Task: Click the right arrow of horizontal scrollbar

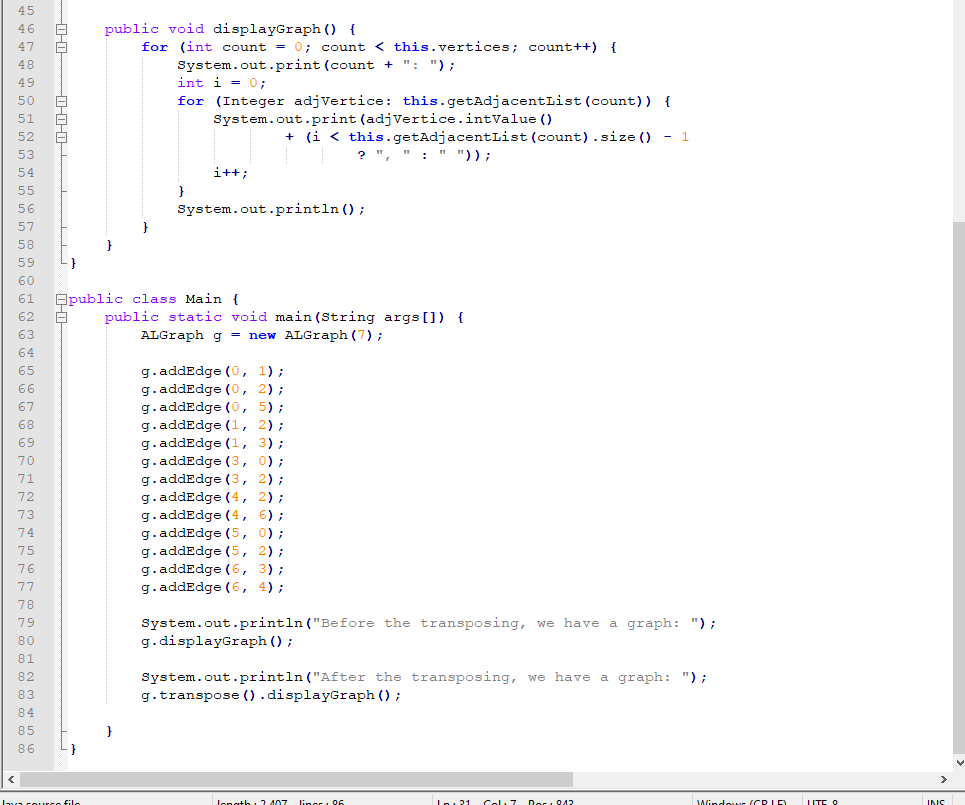Action: click(x=944, y=780)
